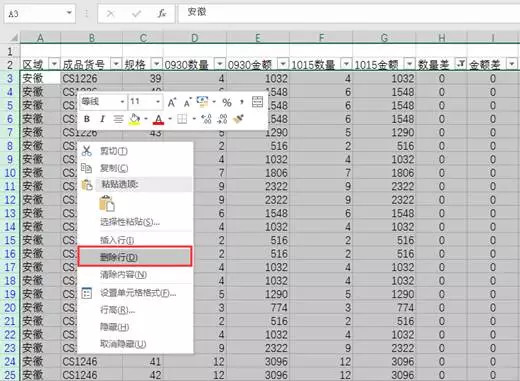
Task: Apply accounting number format
Action: (x=202, y=102)
